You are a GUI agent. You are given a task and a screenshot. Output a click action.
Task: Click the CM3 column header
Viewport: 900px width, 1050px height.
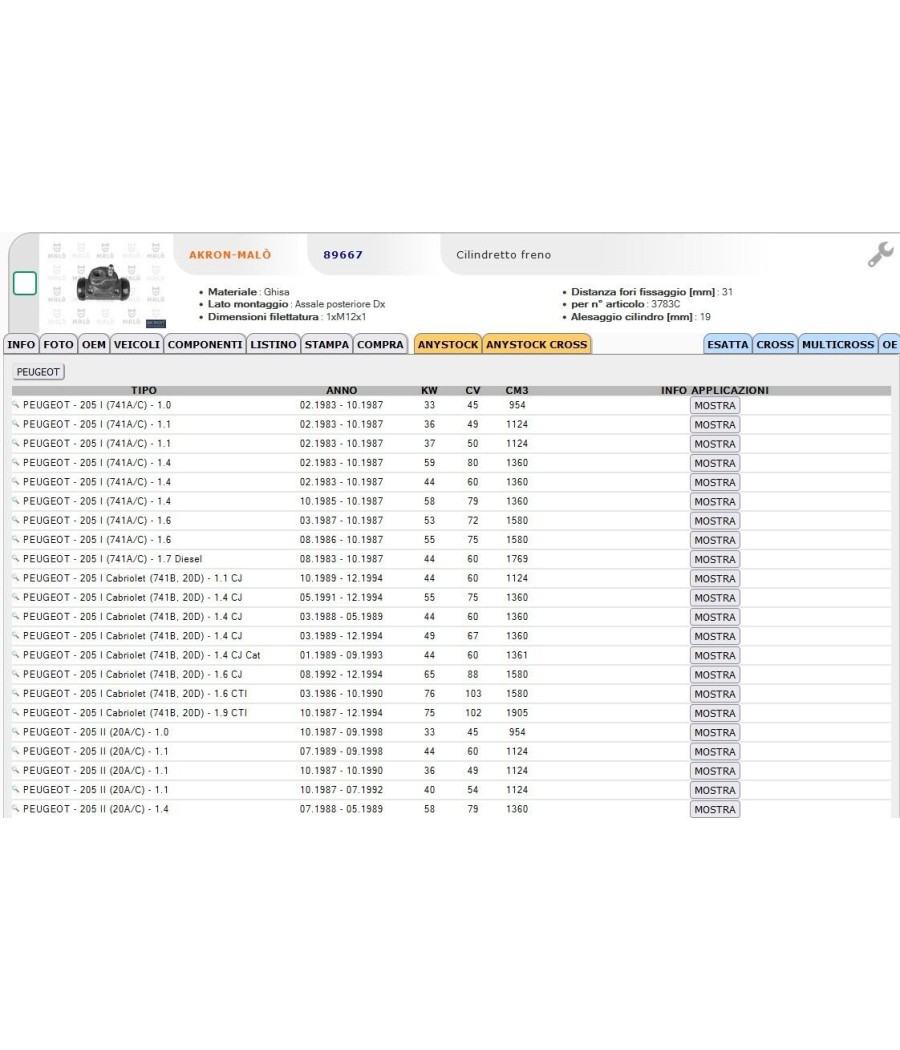(517, 390)
